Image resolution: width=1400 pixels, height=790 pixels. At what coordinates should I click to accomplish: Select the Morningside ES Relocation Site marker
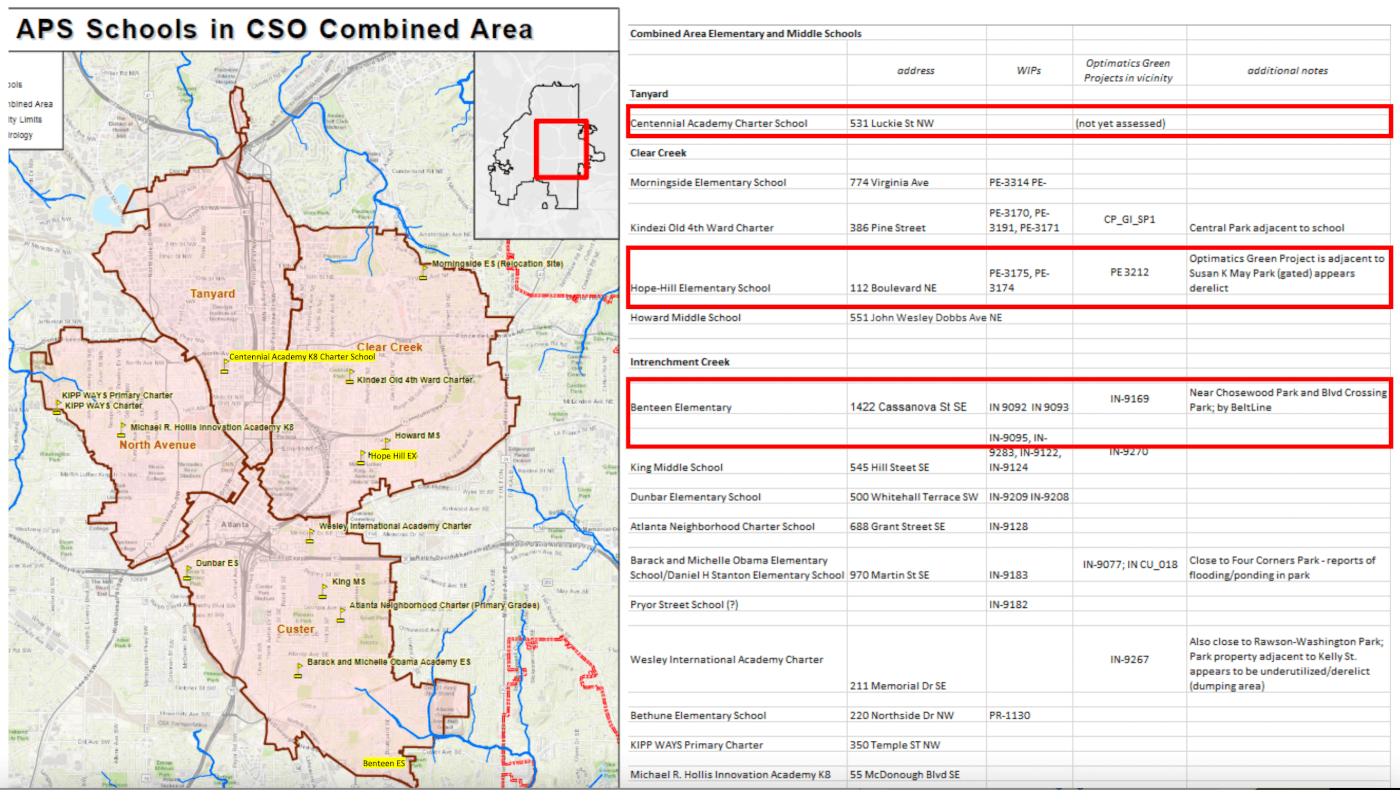click(424, 272)
